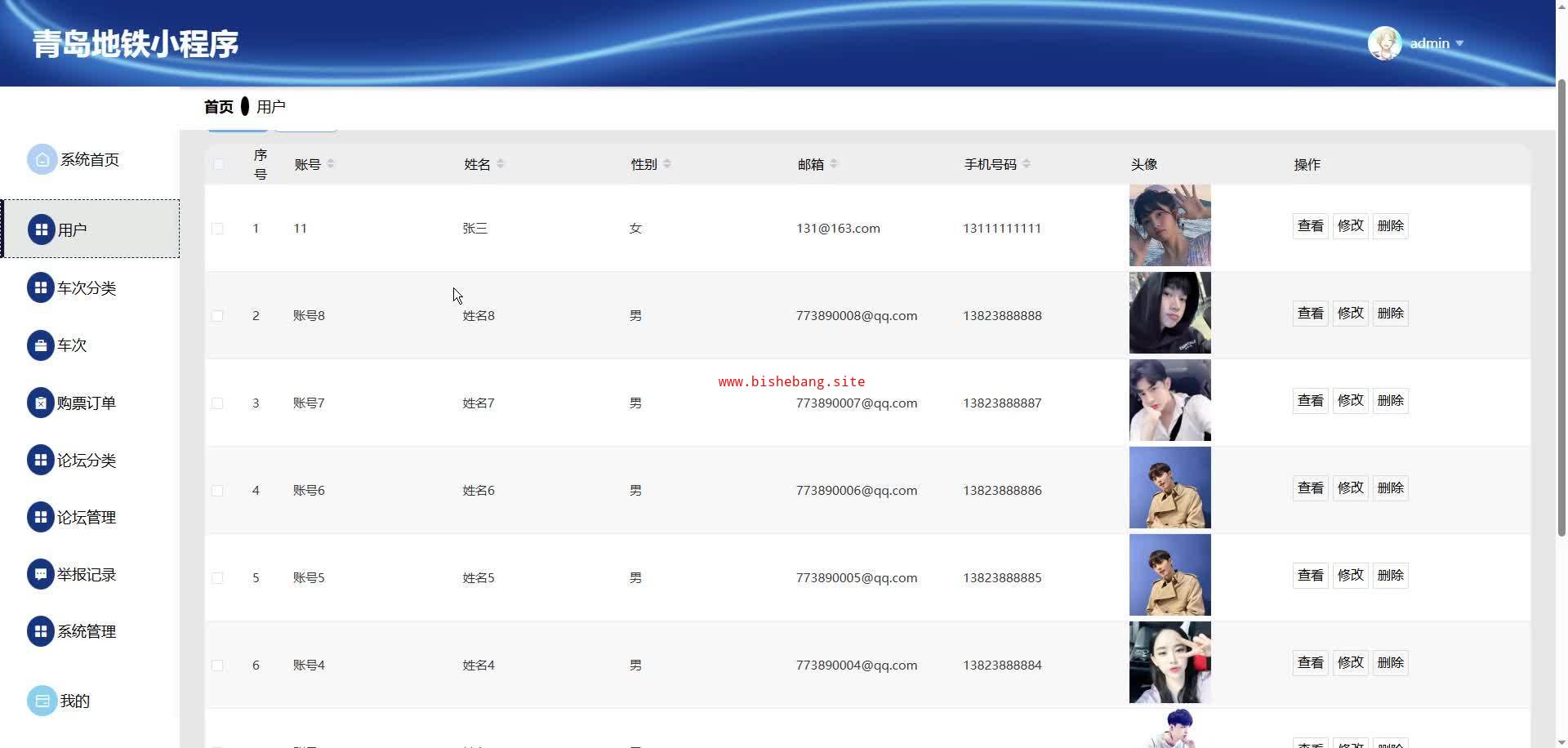Open 购票订单 menu in sidebar
The height and width of the screenshot is (748, 1568).
tap(87, 403)
